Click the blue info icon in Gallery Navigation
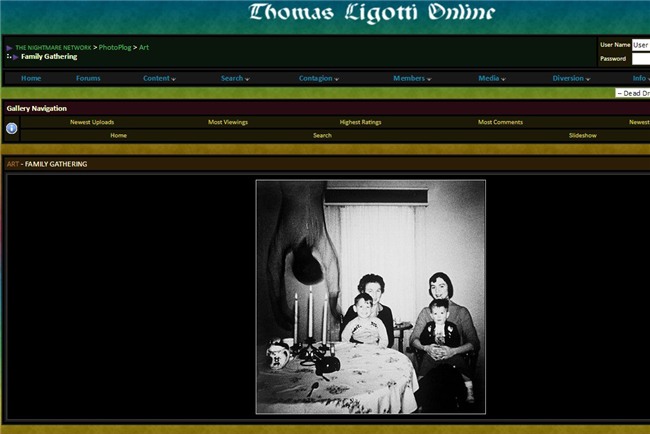650x434 pixels. [x=12, y=128]
